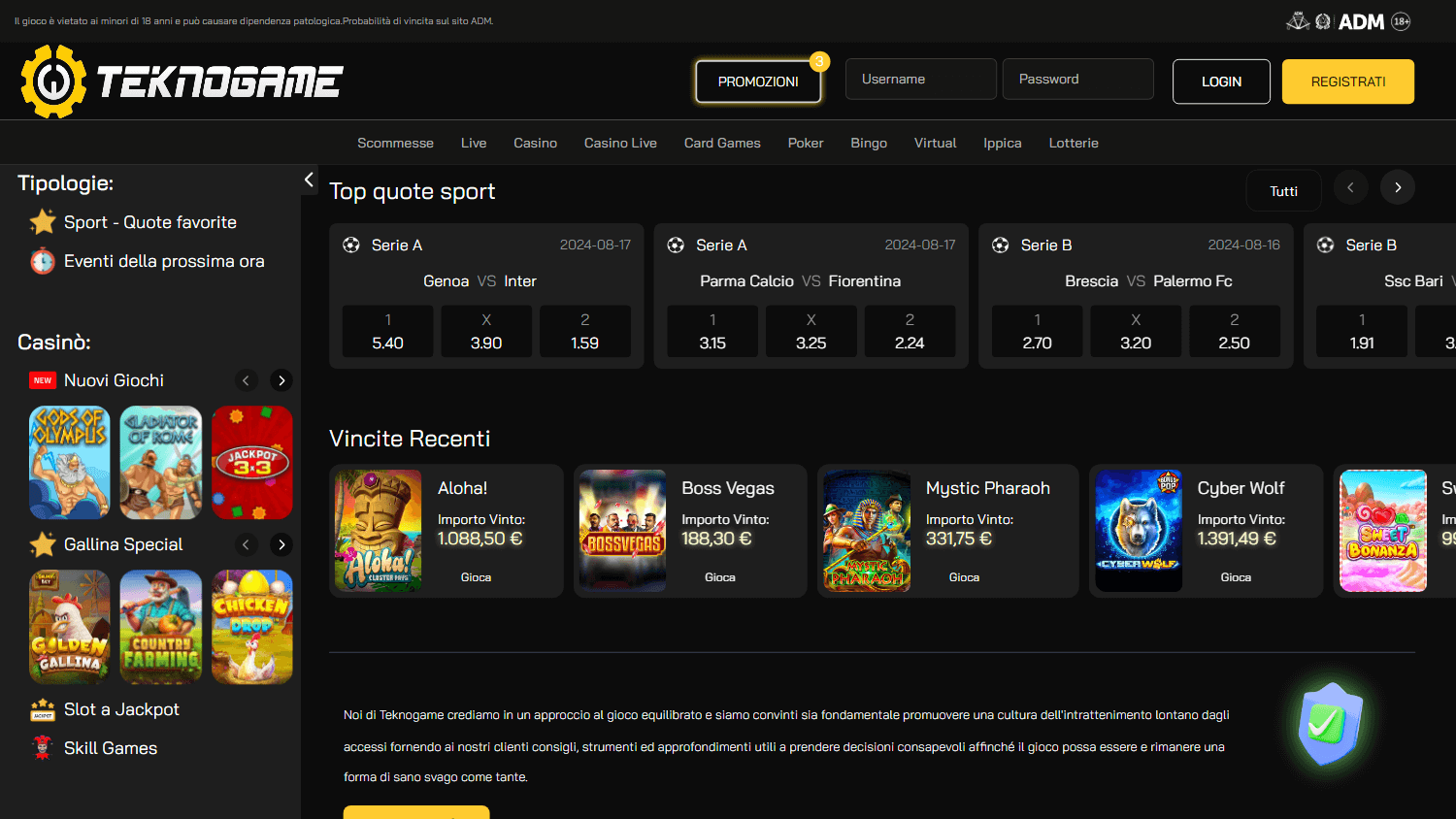The width and height of the screenshot is (1456, 819).
Task: Open Sport - Quote favorite link
Action: 150,222
